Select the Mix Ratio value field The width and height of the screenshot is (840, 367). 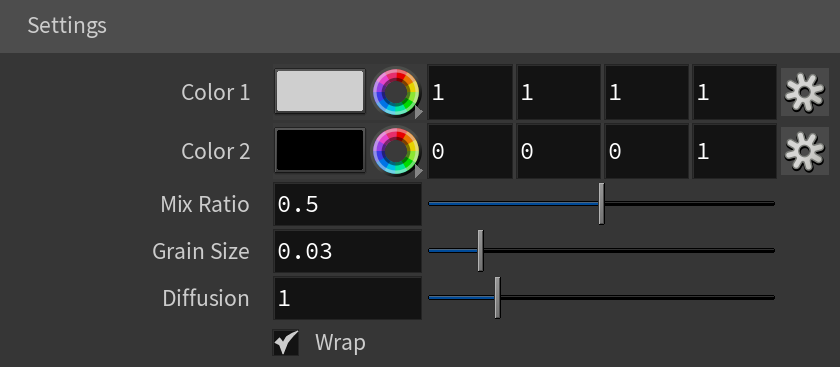[347, 204]
